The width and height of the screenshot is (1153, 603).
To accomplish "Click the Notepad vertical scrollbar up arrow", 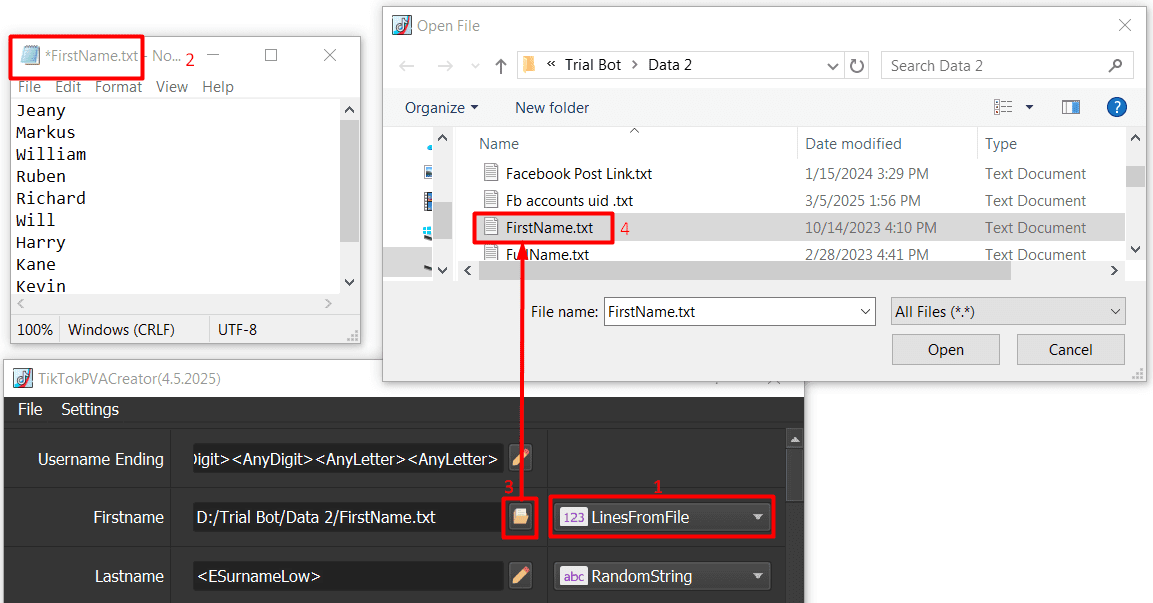I will 349,110.
